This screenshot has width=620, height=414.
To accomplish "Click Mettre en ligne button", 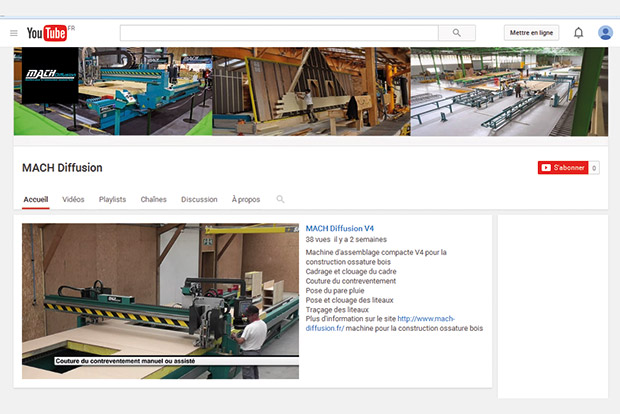I will (531, 33).
